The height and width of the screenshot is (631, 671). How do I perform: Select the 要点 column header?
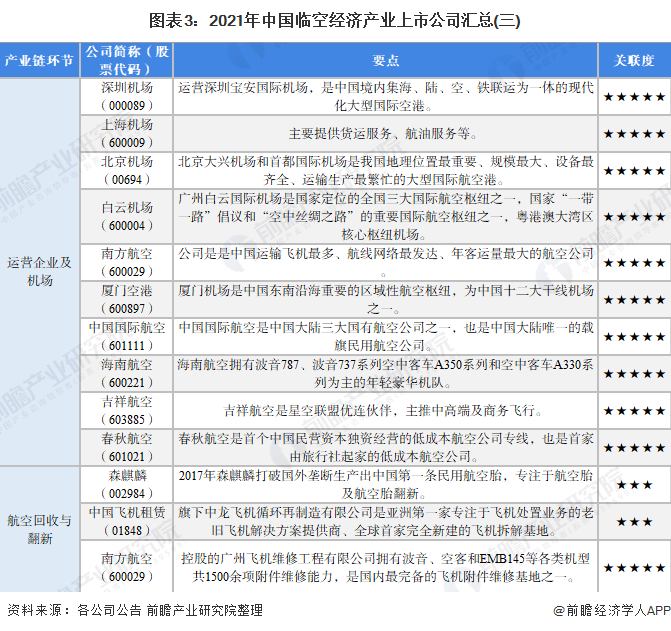[x=385, y=60]
